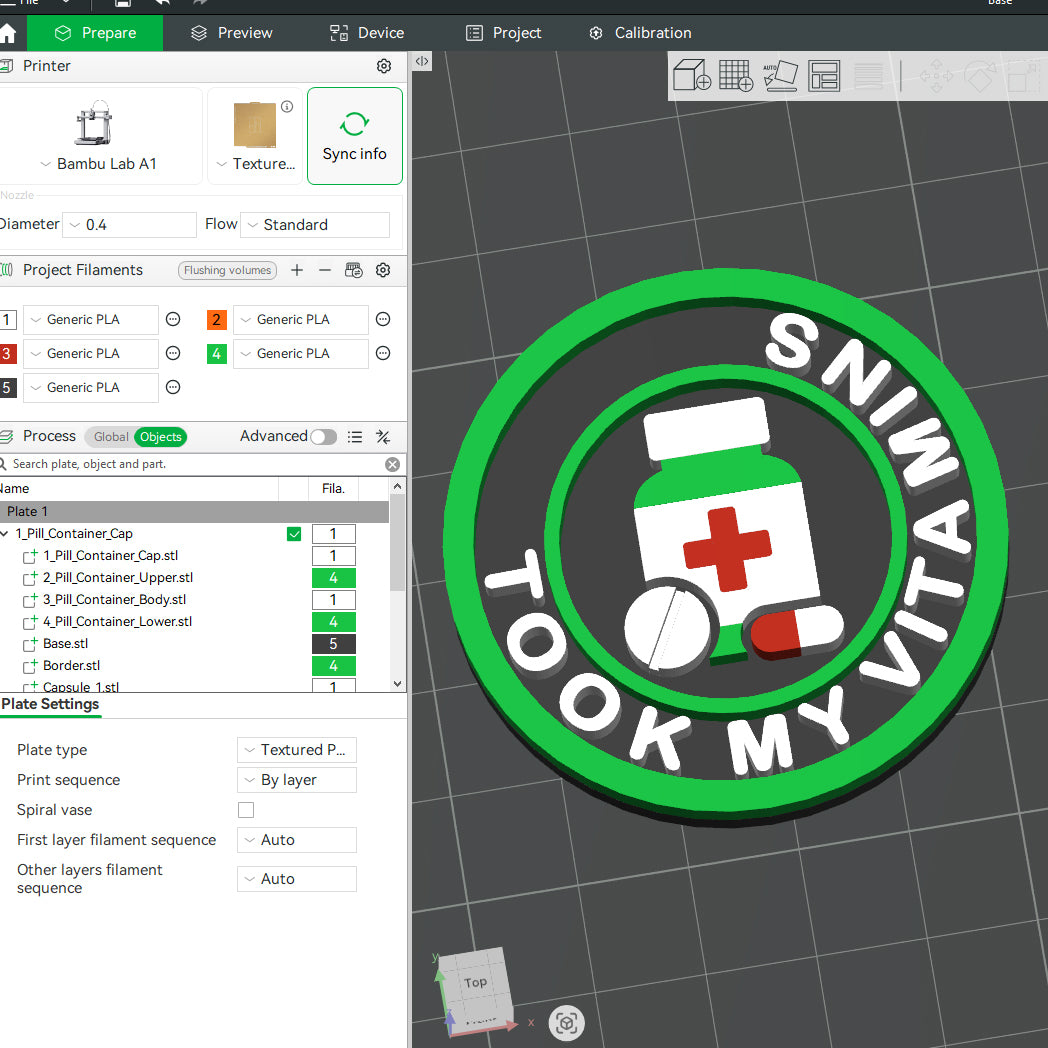Click the Sync info button

[354, 136]
